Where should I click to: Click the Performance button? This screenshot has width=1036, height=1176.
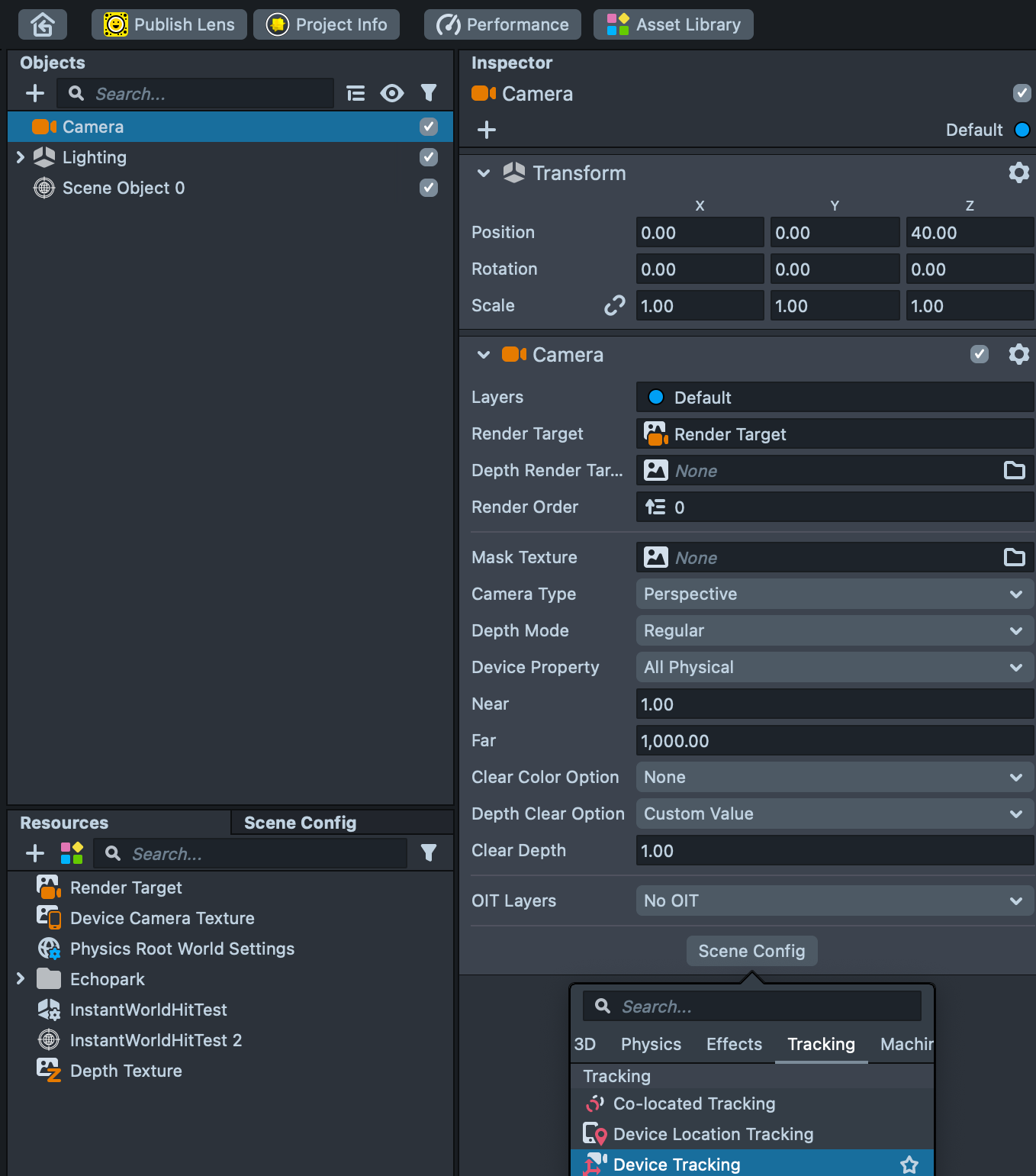(x=503, y=24)
